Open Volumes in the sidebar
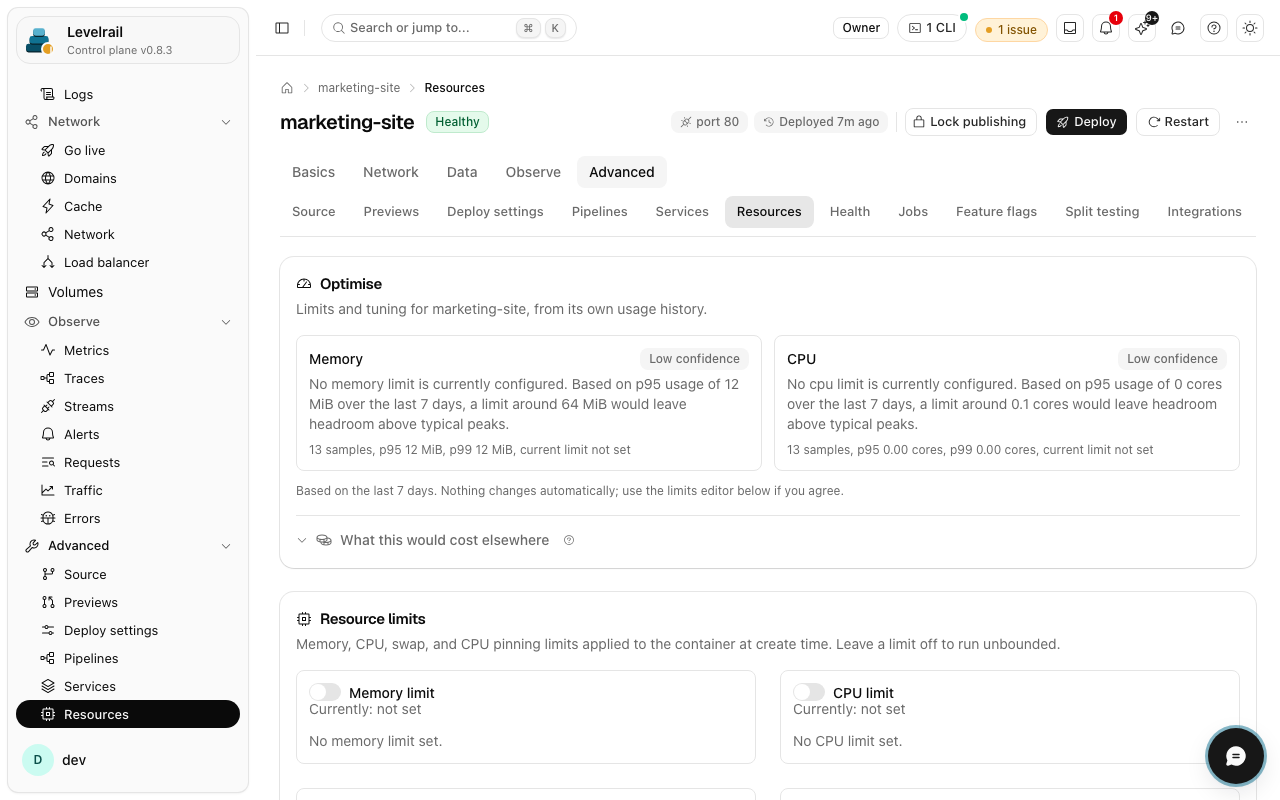Image resolution: width=1280 pixels, height=800 pixels. pos(128,292)
